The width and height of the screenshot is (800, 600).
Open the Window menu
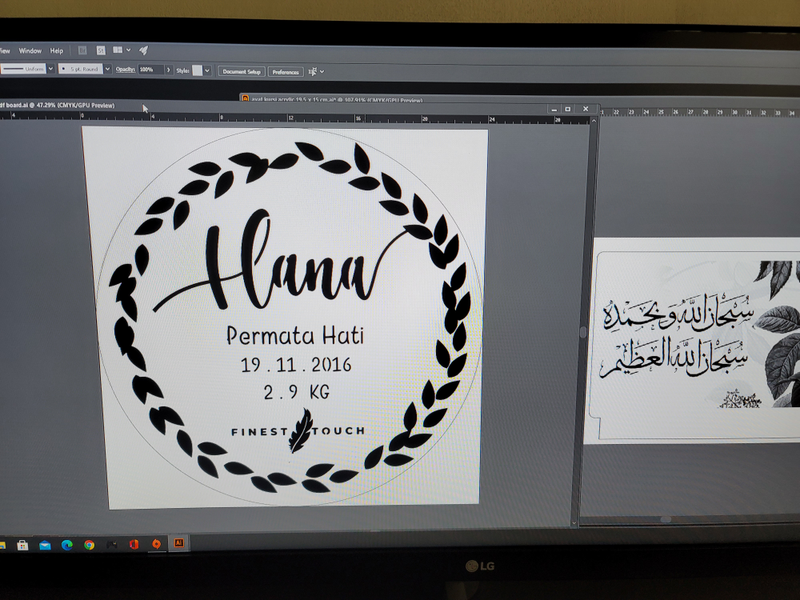coord(30,51)
